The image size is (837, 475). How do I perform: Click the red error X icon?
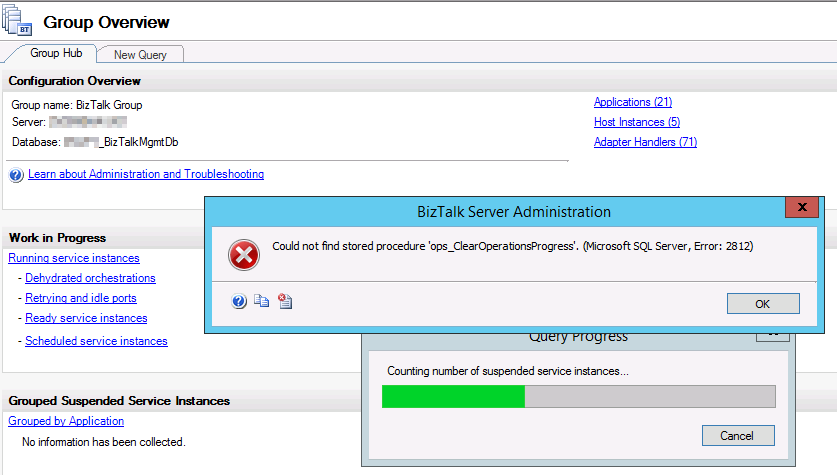(x=244, y=255)
